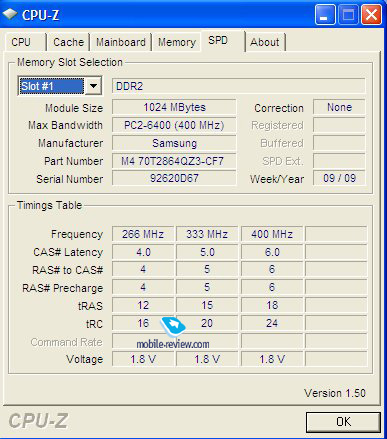Click the part number M4 70T2864QZ3-CF7
This screenshot has width=387, height=439.
pyautogui.click(x=174, y=161)
